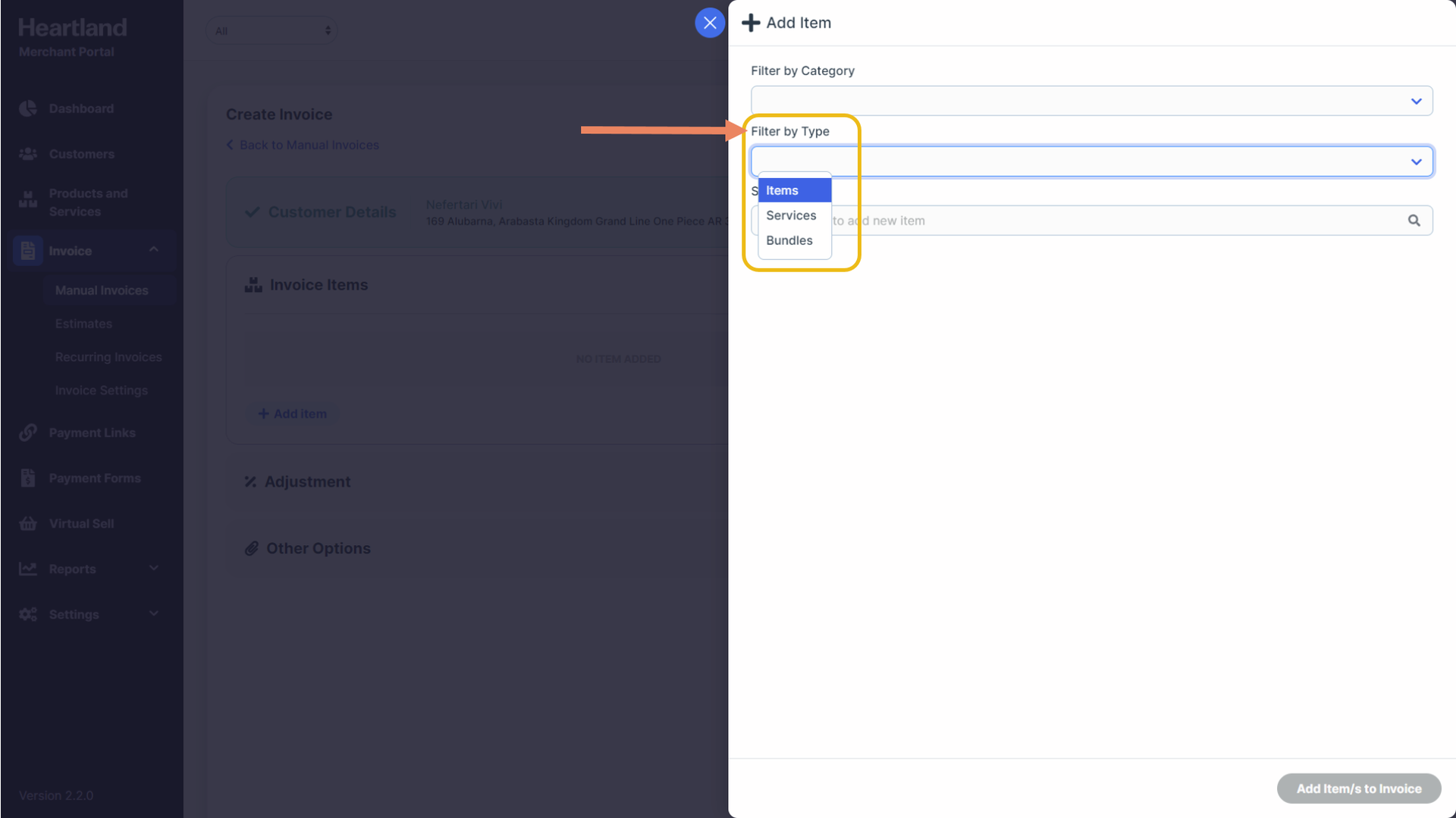Click the Payment Forms document icon
The image size is (1456, 818).
[28, 478]
